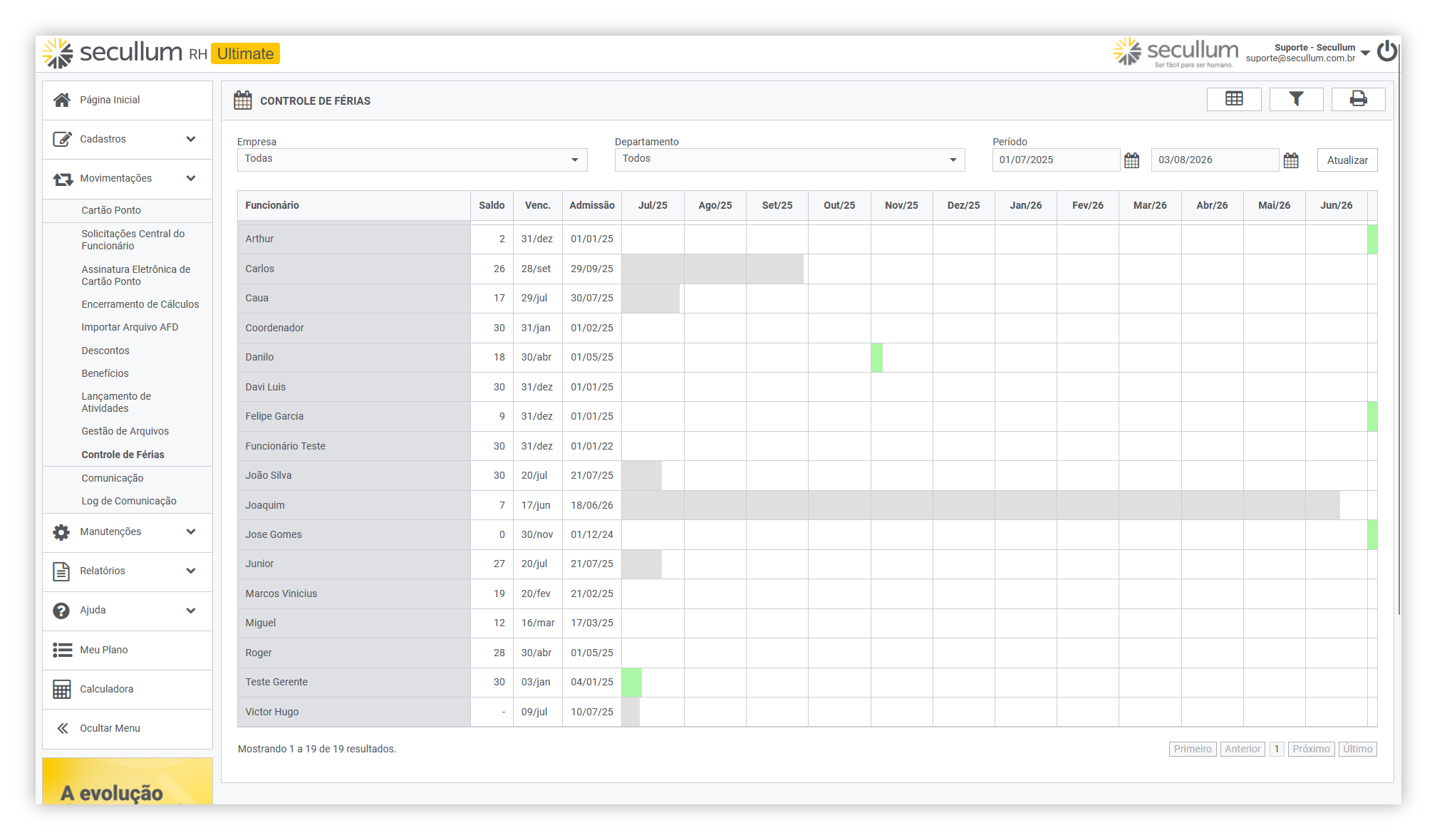Viewport: 1437px width, 840px height.
Task: Open Importar Arquivo AFD
Action: (x=130, y=327)
